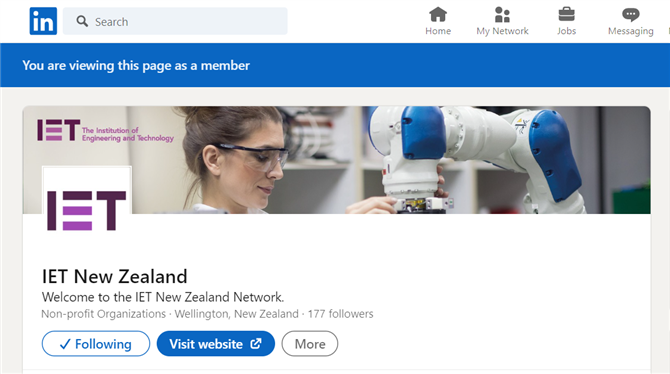The height and width of the screenshot is (374, 670).
Task: Click the My Network label text
Action: coord(502,31)
